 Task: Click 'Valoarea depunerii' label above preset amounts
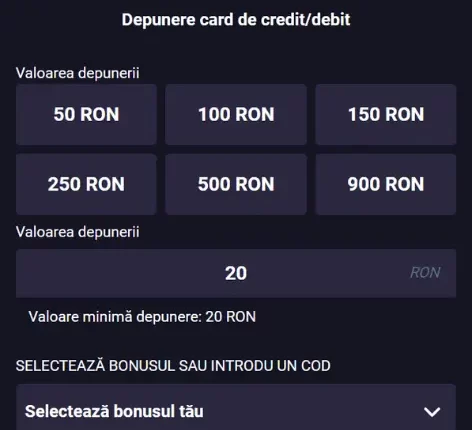click(x=78, y=73)
